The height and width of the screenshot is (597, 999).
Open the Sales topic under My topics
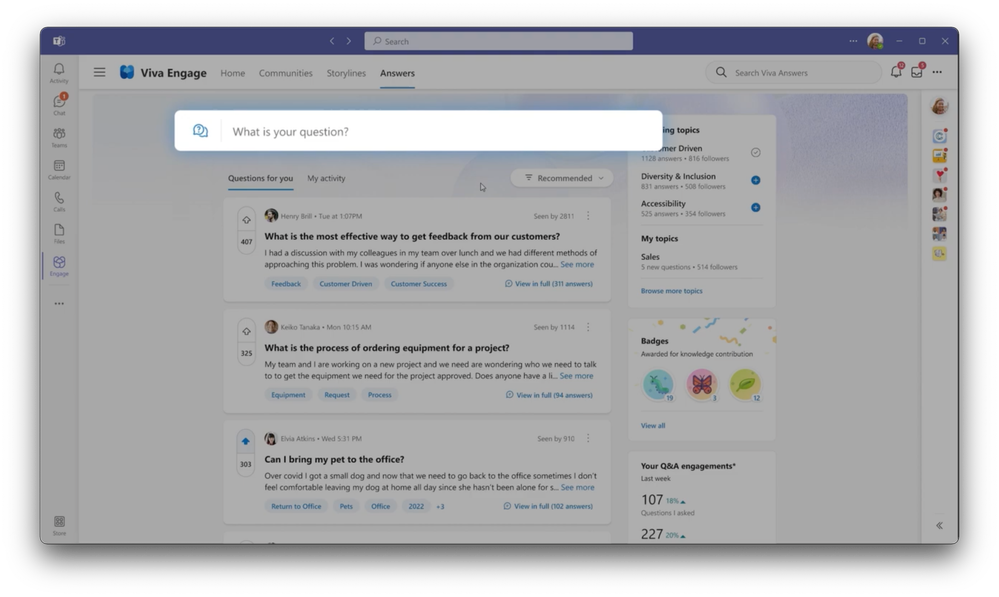pyautogui.click(x=650, y=257)
